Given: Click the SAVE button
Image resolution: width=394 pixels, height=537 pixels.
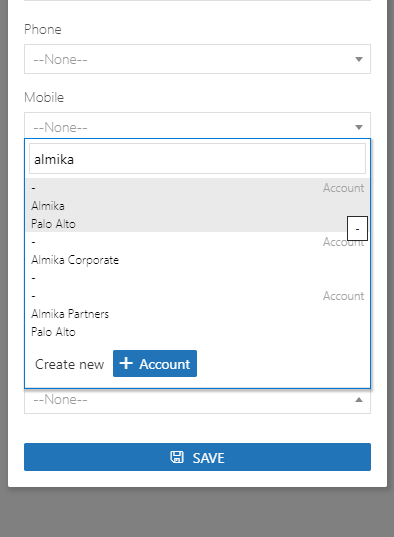Looking at the screenshot, I should [x=197, y=457].
